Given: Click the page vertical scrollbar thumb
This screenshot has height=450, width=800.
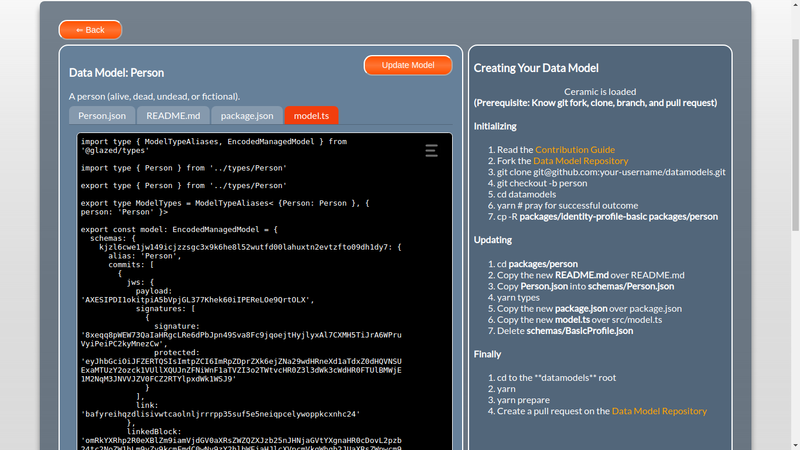Looking at the screenshot, I should point(795,134).
